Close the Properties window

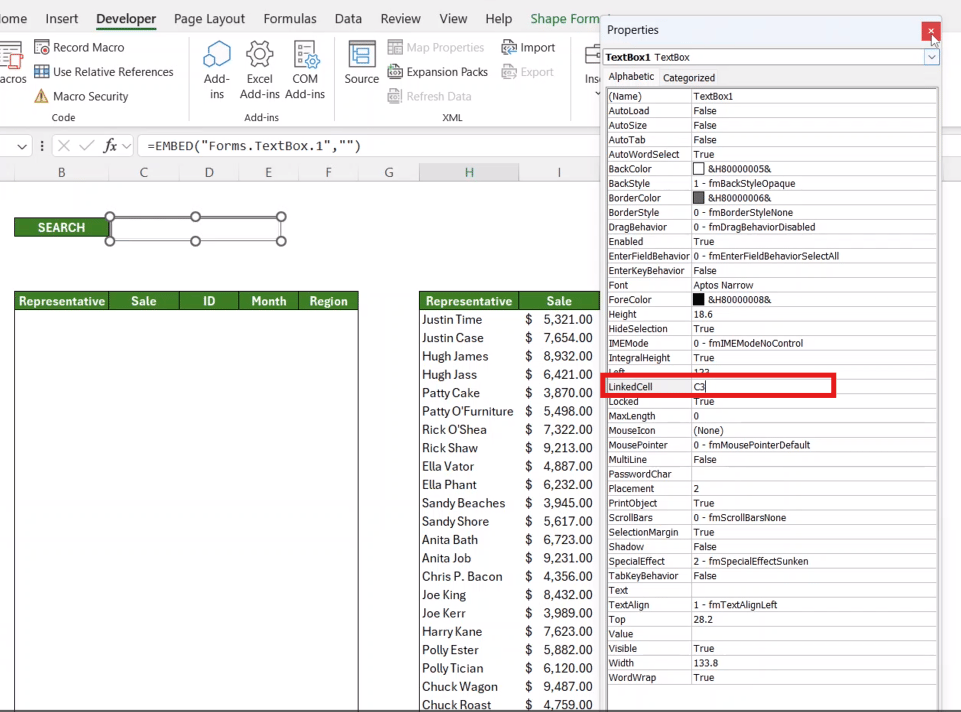pyautogui.click(x=931, y=31)
